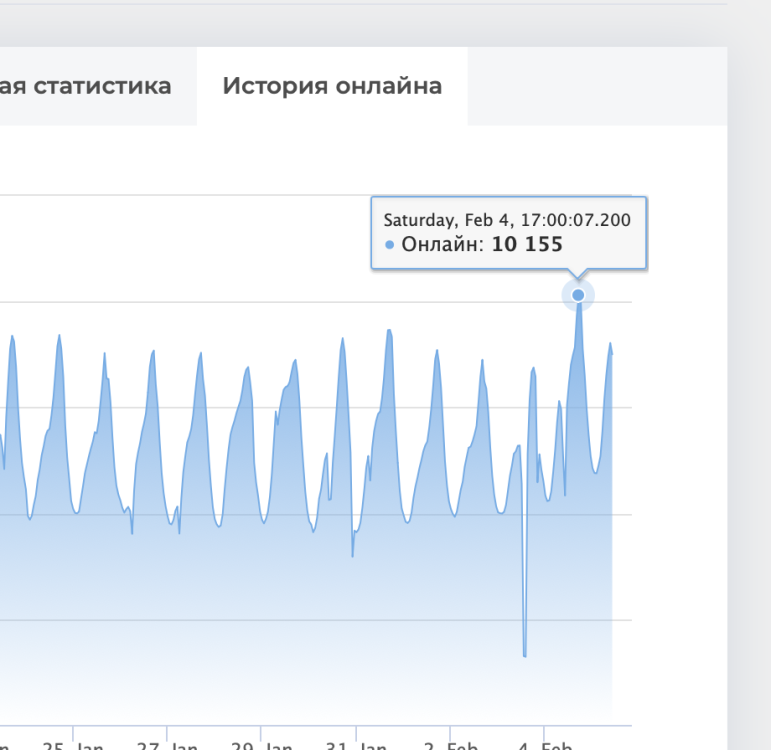Click the last peak at the chart's right edge
This screenshot has width=771, height=750.
610,344
